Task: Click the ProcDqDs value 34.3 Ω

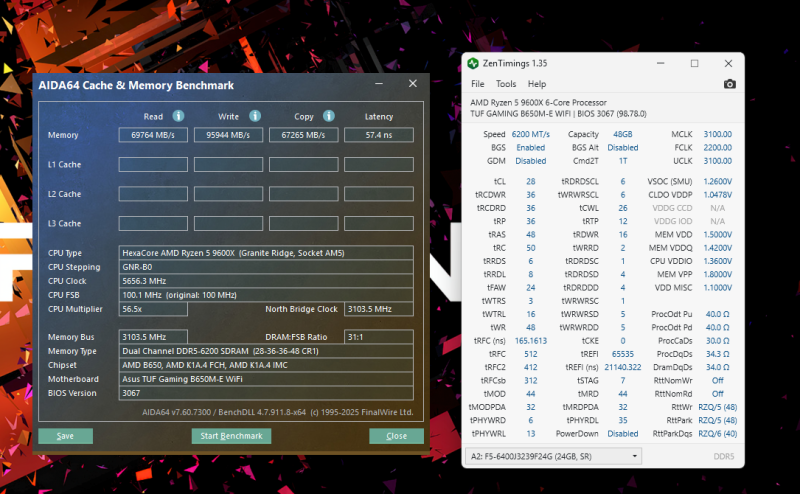Action: [717, 354]
